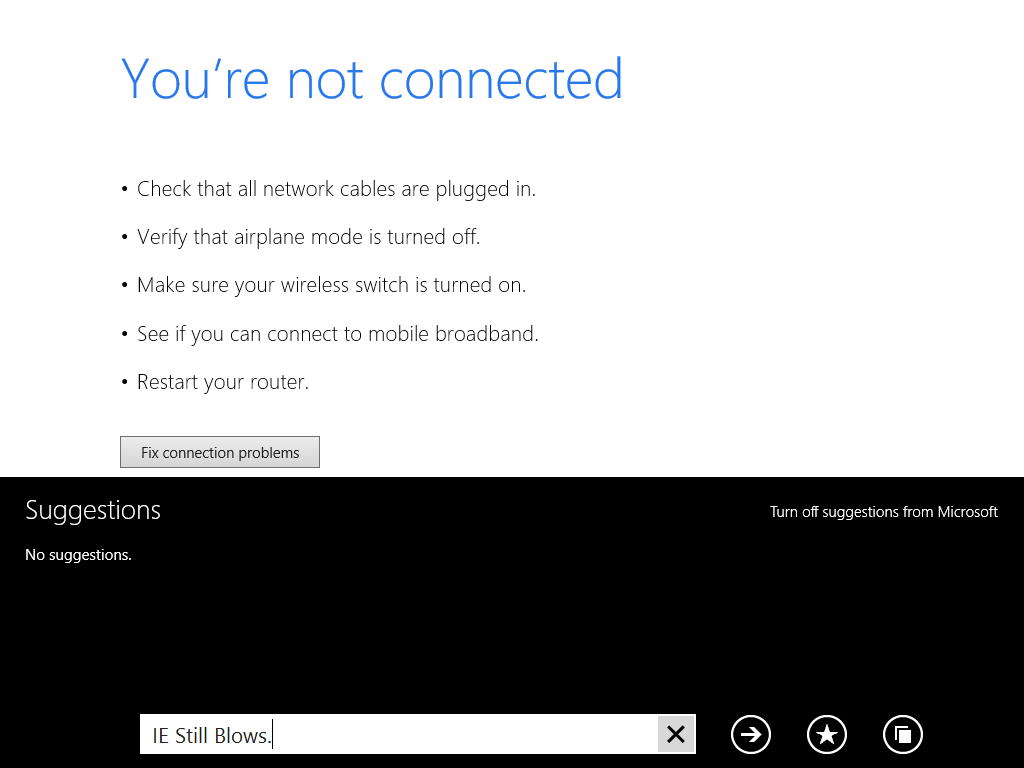This screenshot has height=768, width=1024.
Task: Click the 'No suggestions.' text
Action: coord(78,554)
